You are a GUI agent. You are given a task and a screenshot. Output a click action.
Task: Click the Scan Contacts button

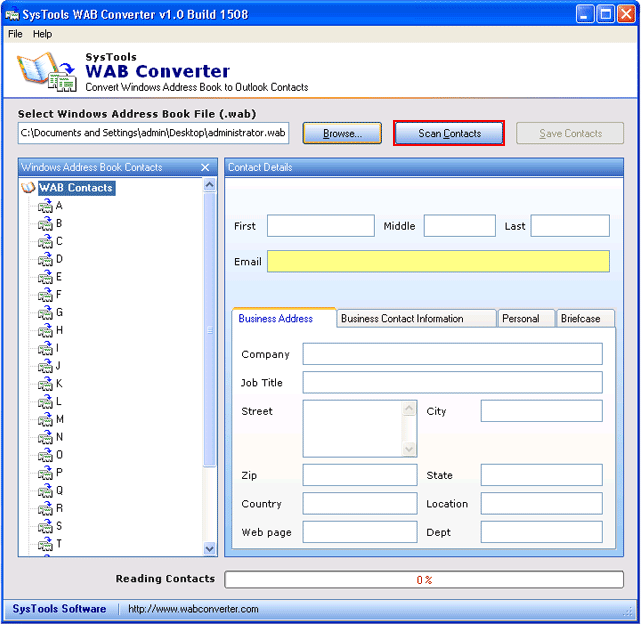tap(449, 133)
